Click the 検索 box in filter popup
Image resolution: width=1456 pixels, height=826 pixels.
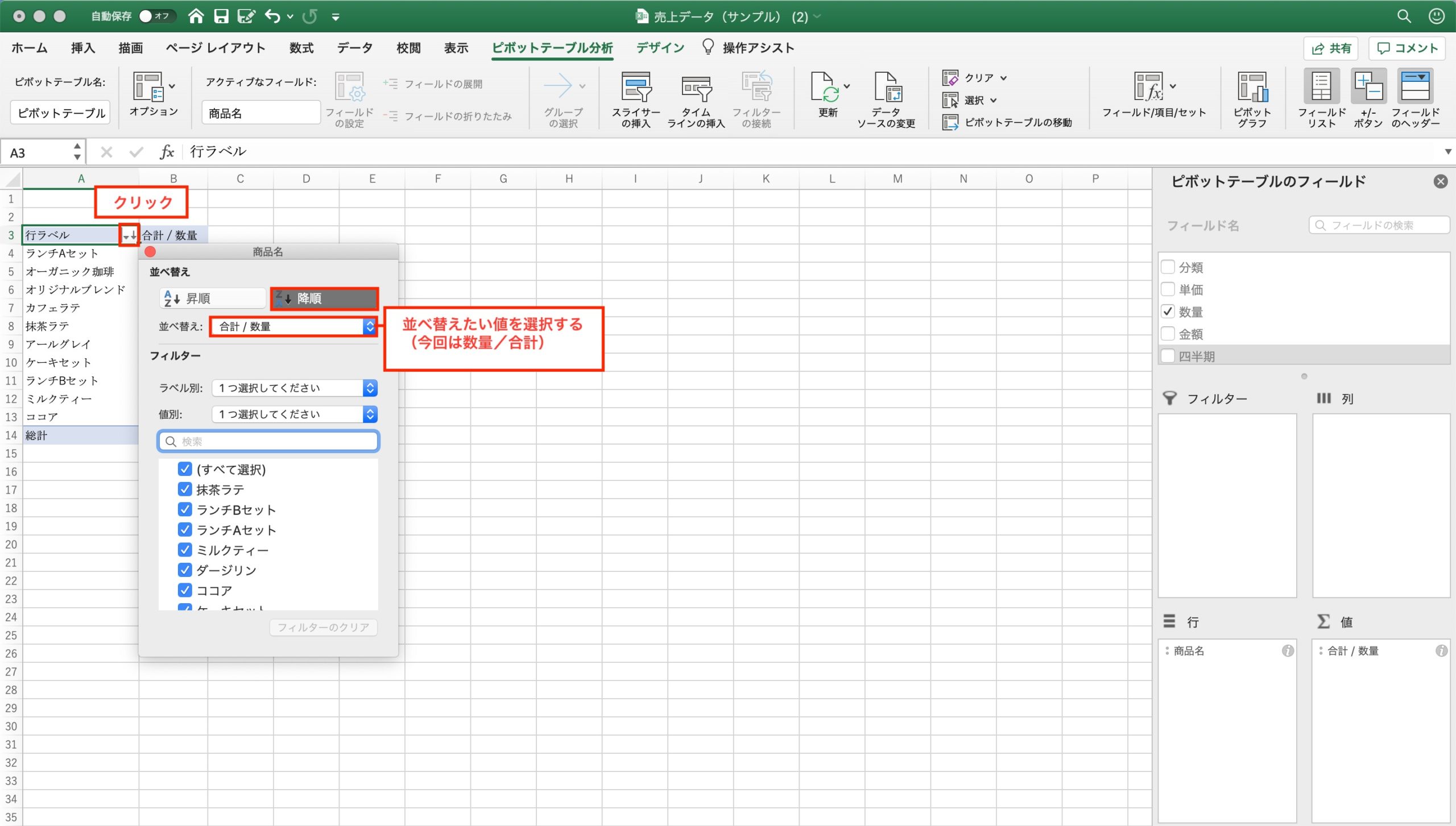coord(268,441)
